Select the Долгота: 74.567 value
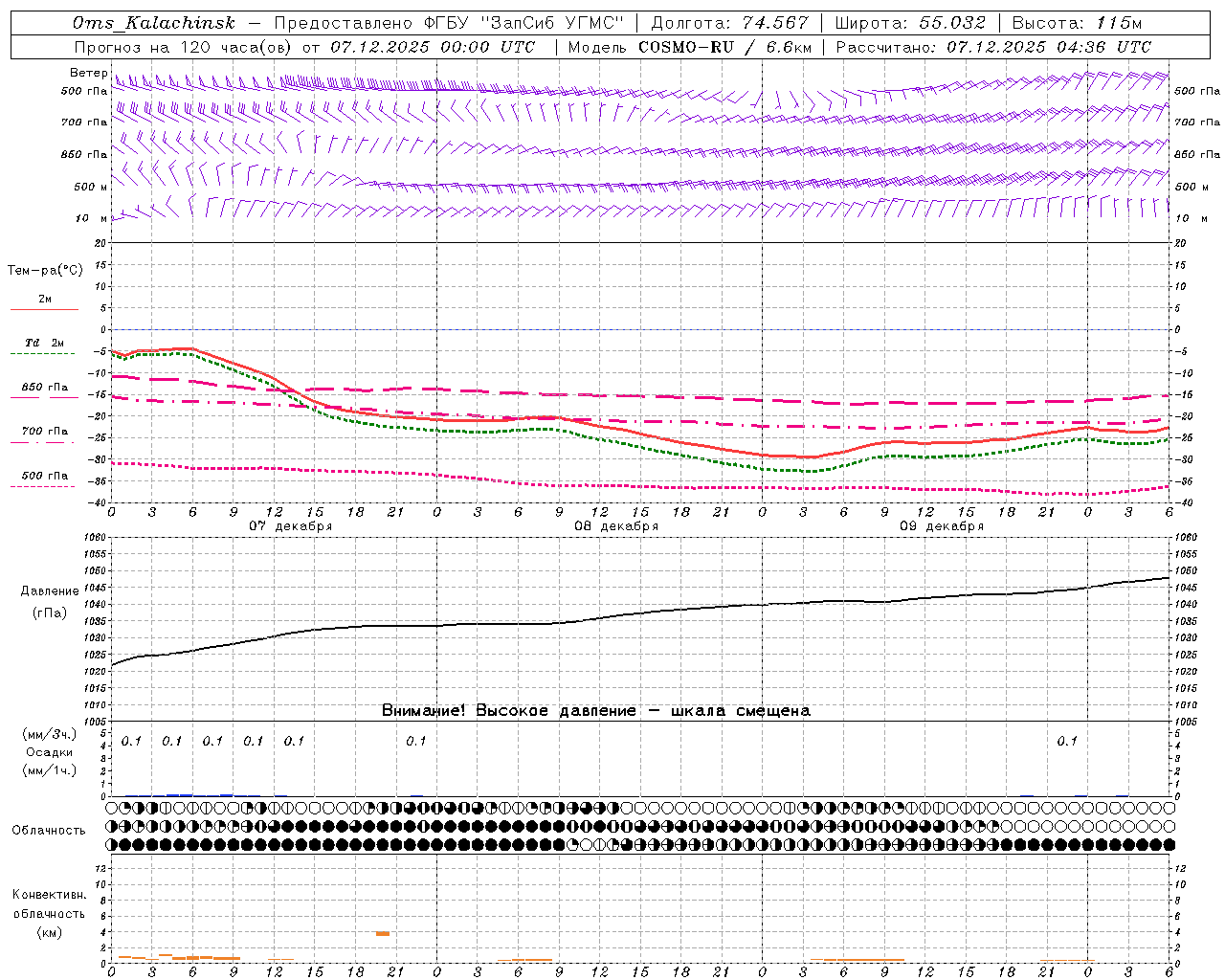 tap(729, 23)
